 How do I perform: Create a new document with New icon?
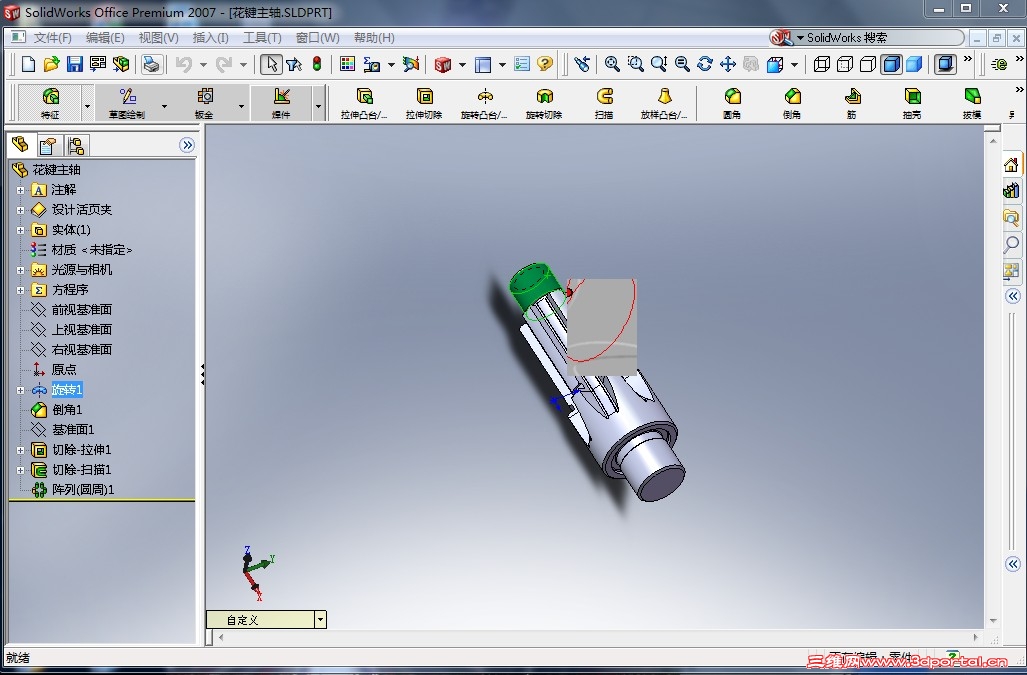(28, 64)
